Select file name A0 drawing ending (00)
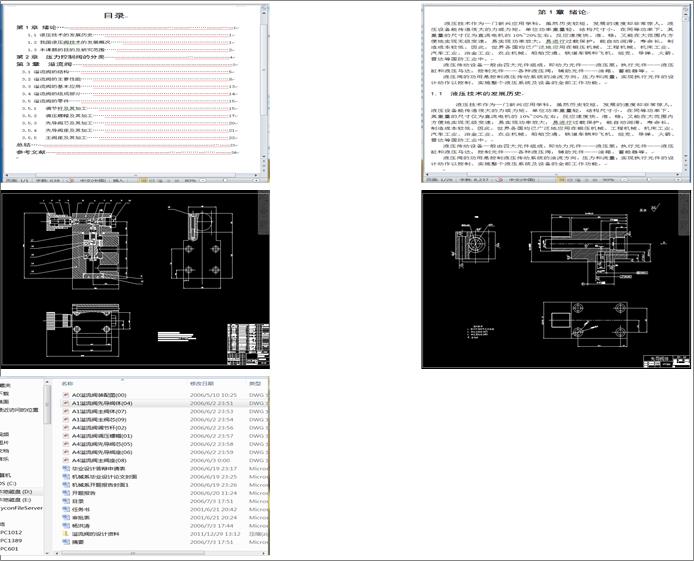 pos(99,395)
